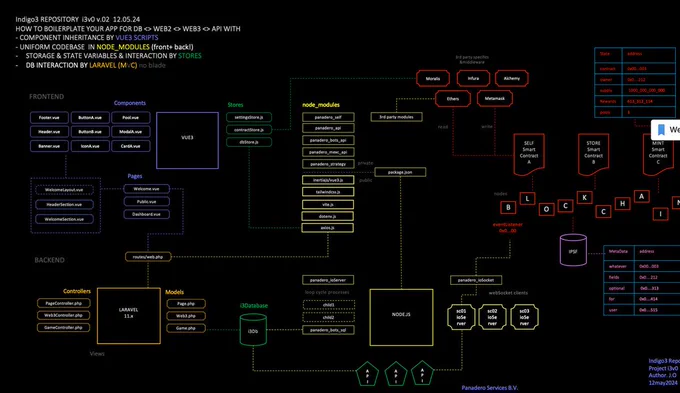Select the Banner.vue component
680x393 pixels.
[49, 146]
